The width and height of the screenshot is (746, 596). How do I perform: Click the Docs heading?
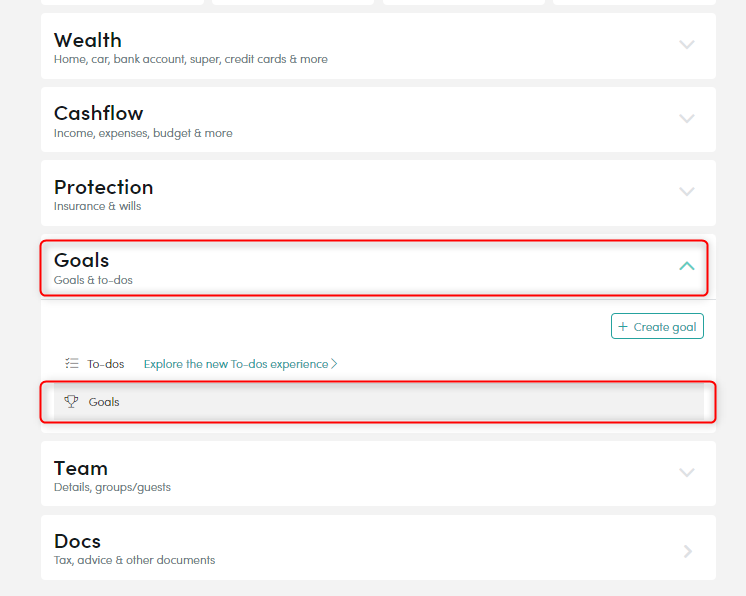pyautogui.click(x=77, y=541)
